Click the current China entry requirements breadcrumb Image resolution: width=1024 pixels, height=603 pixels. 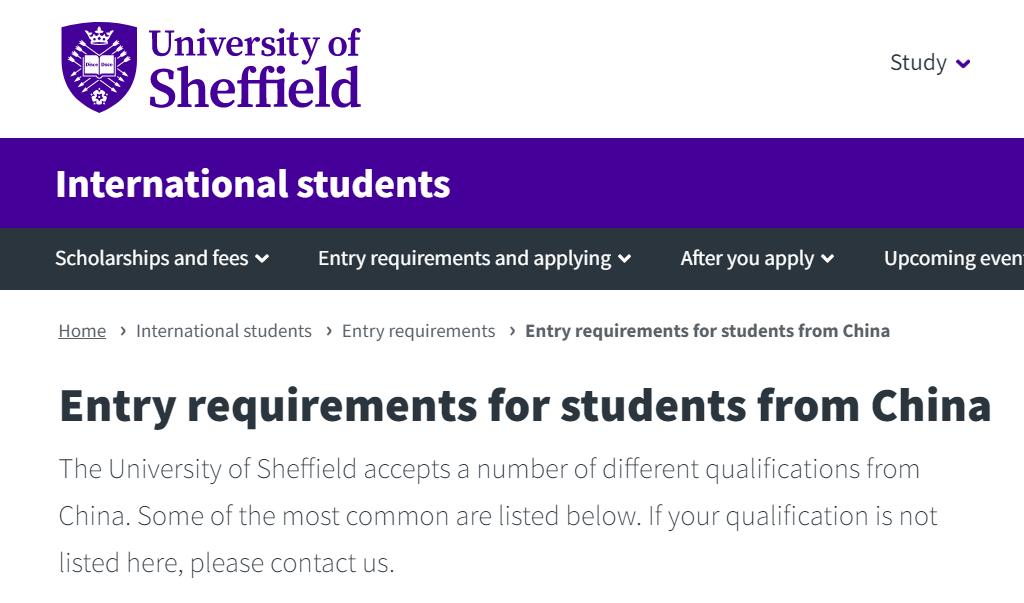pyautogui.click(x=707, y=331)
